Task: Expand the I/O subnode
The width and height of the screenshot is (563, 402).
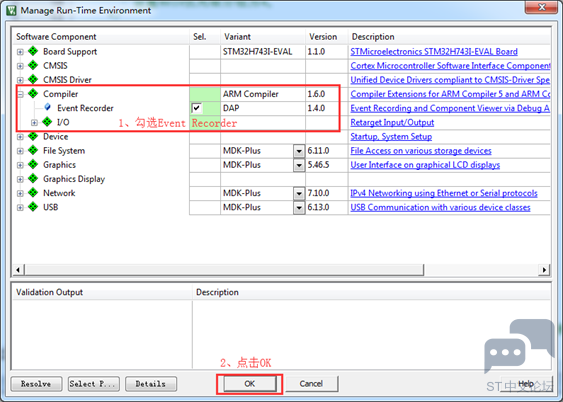Action: tap(34, 123)
